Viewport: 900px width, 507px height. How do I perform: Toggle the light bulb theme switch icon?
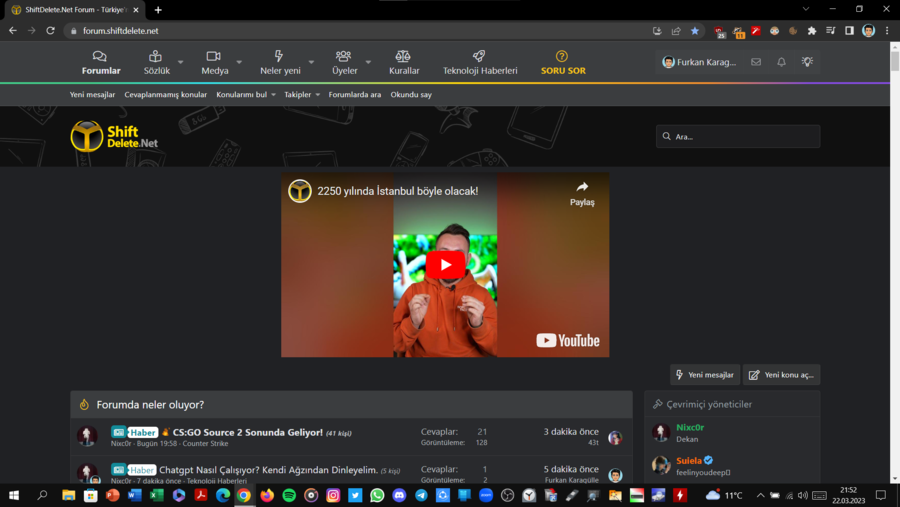click(x=807, y=61)
